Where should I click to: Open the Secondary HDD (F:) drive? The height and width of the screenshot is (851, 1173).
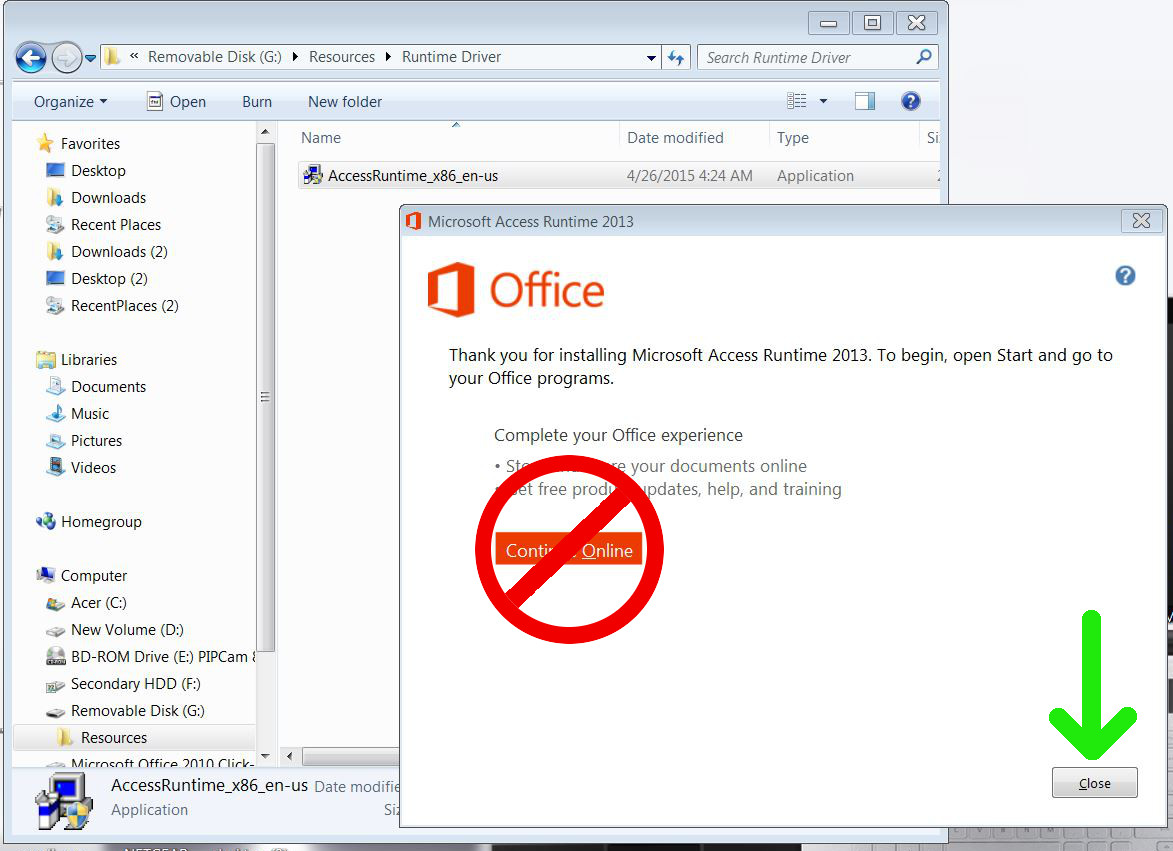135,683
